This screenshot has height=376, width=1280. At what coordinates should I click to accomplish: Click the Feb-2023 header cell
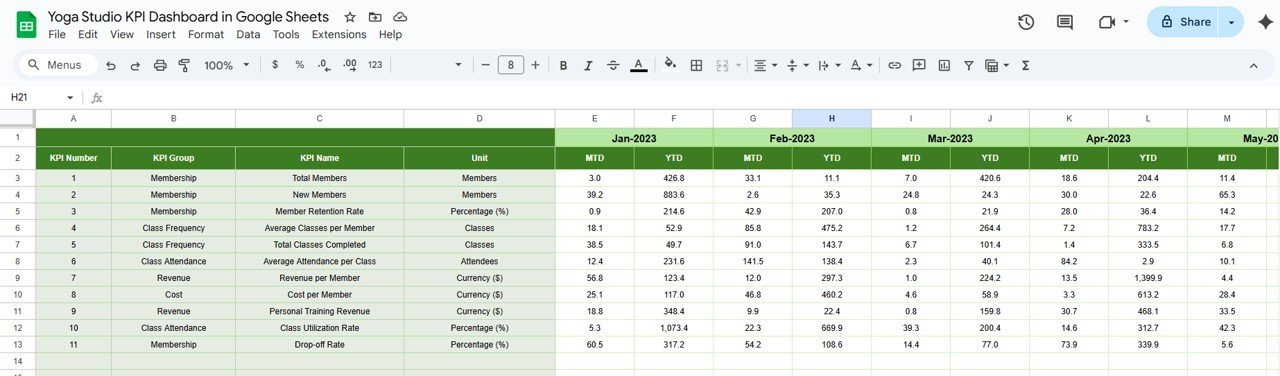pyautogui.click(x=792, y=138)
